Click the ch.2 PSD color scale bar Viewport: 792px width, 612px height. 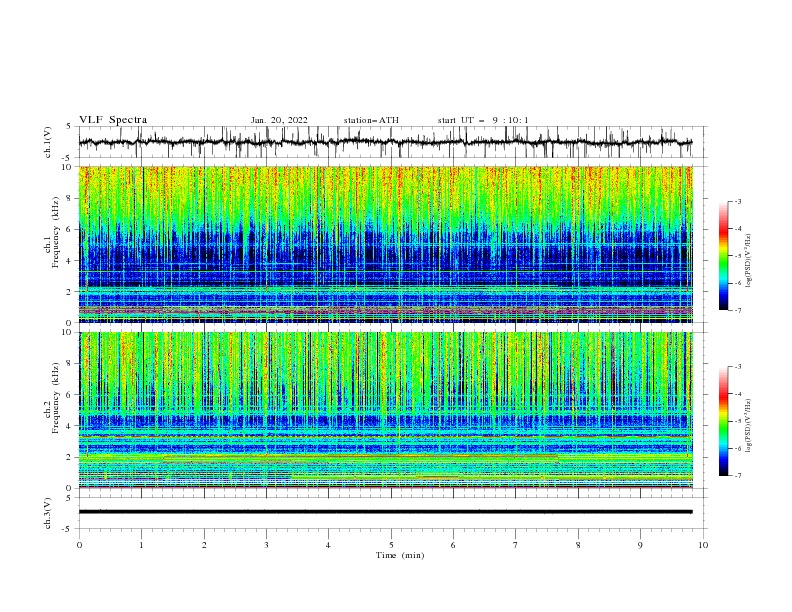(724, 421)
